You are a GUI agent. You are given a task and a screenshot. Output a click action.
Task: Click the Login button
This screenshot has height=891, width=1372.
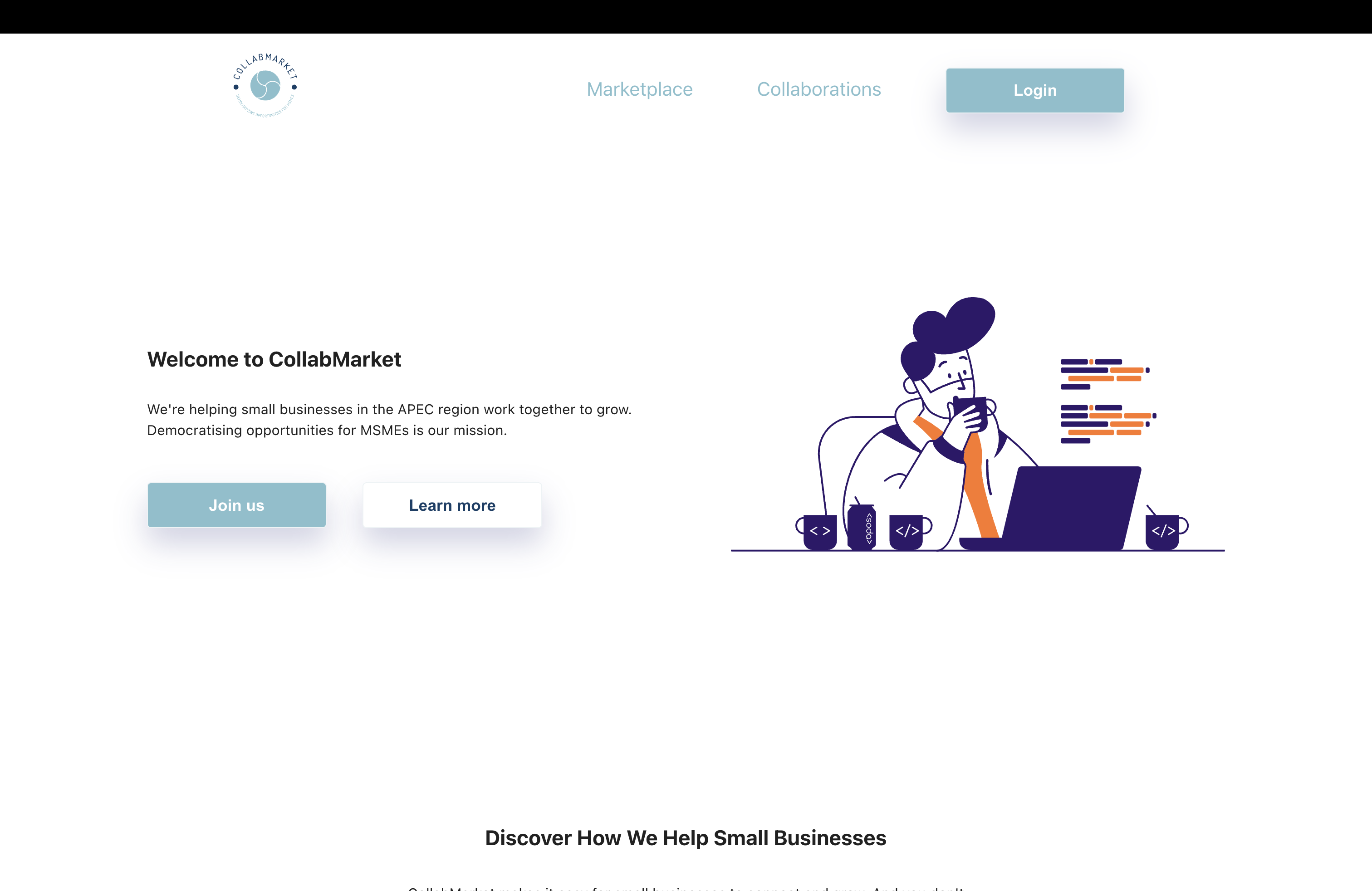(1035, 90)
